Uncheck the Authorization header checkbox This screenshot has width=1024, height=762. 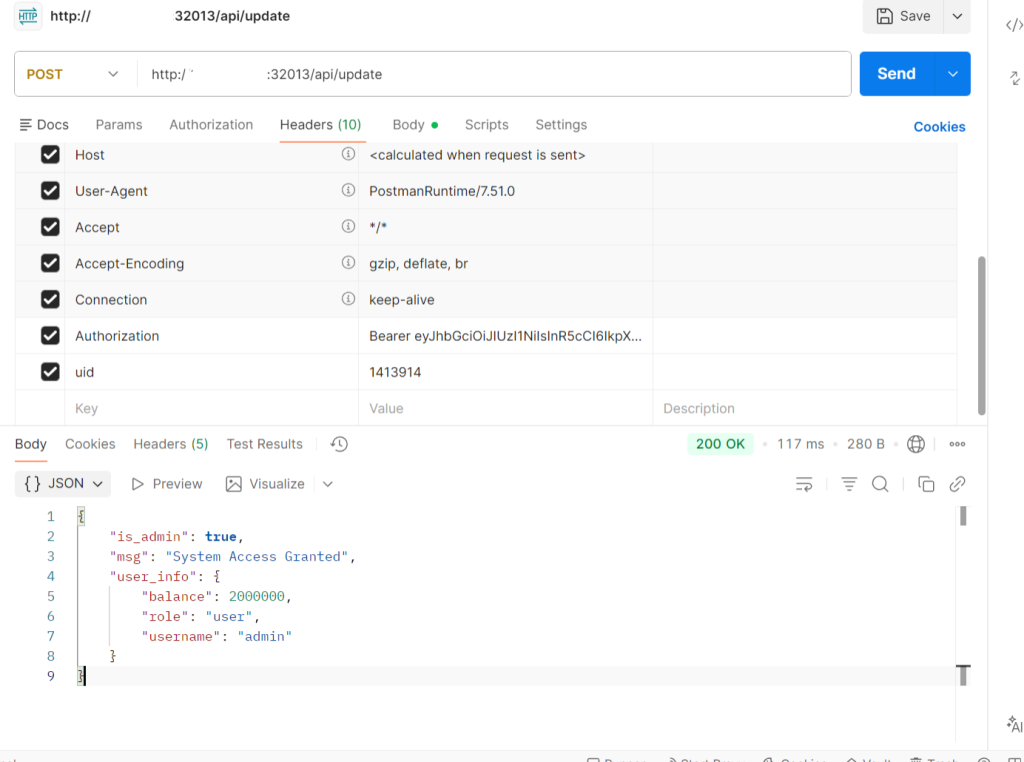click(x=50, y=336)
